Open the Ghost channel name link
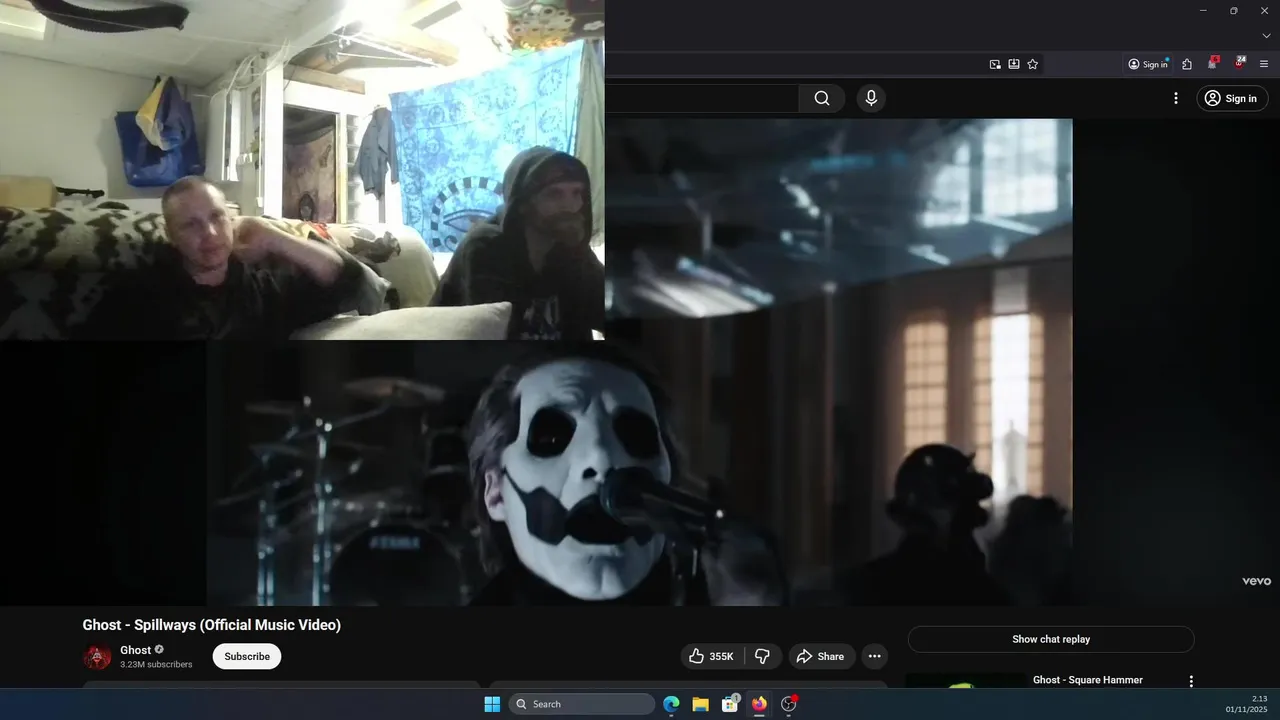 (x=136, y=650)
